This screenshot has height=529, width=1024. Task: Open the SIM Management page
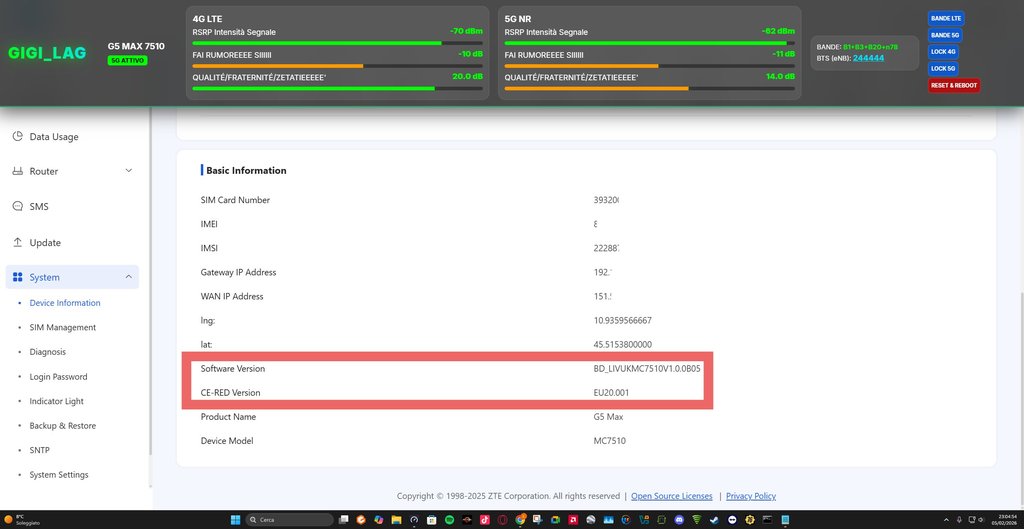(62, 328)
